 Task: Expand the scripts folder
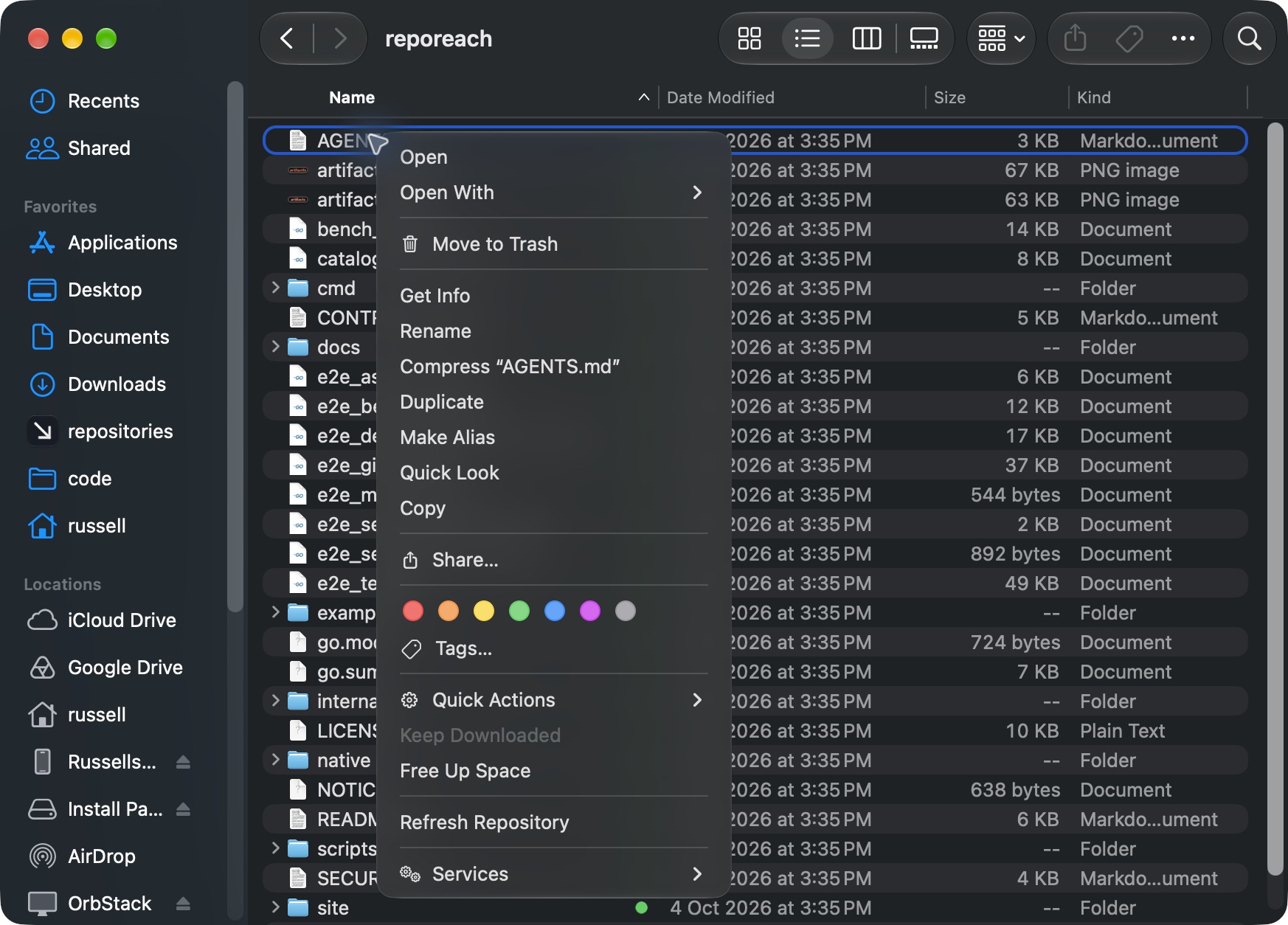point(275,848)
